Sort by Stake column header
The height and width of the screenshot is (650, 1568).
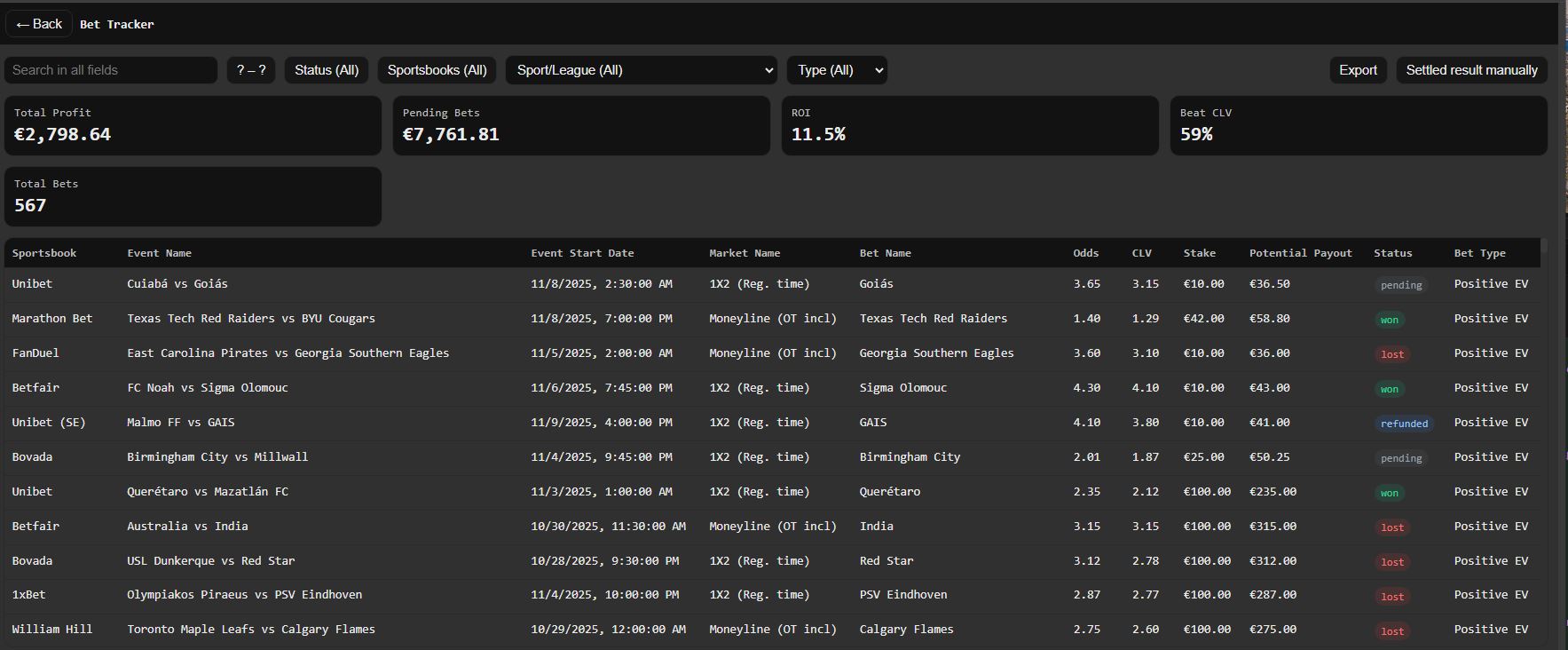click(x=1199, y=253)
